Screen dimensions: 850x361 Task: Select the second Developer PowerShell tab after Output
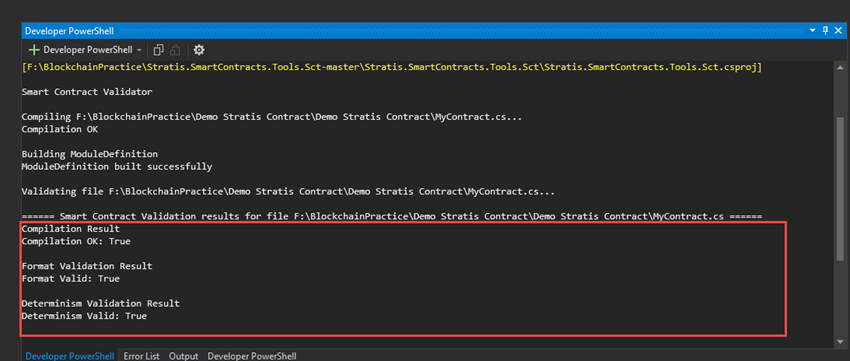[252, 356]
